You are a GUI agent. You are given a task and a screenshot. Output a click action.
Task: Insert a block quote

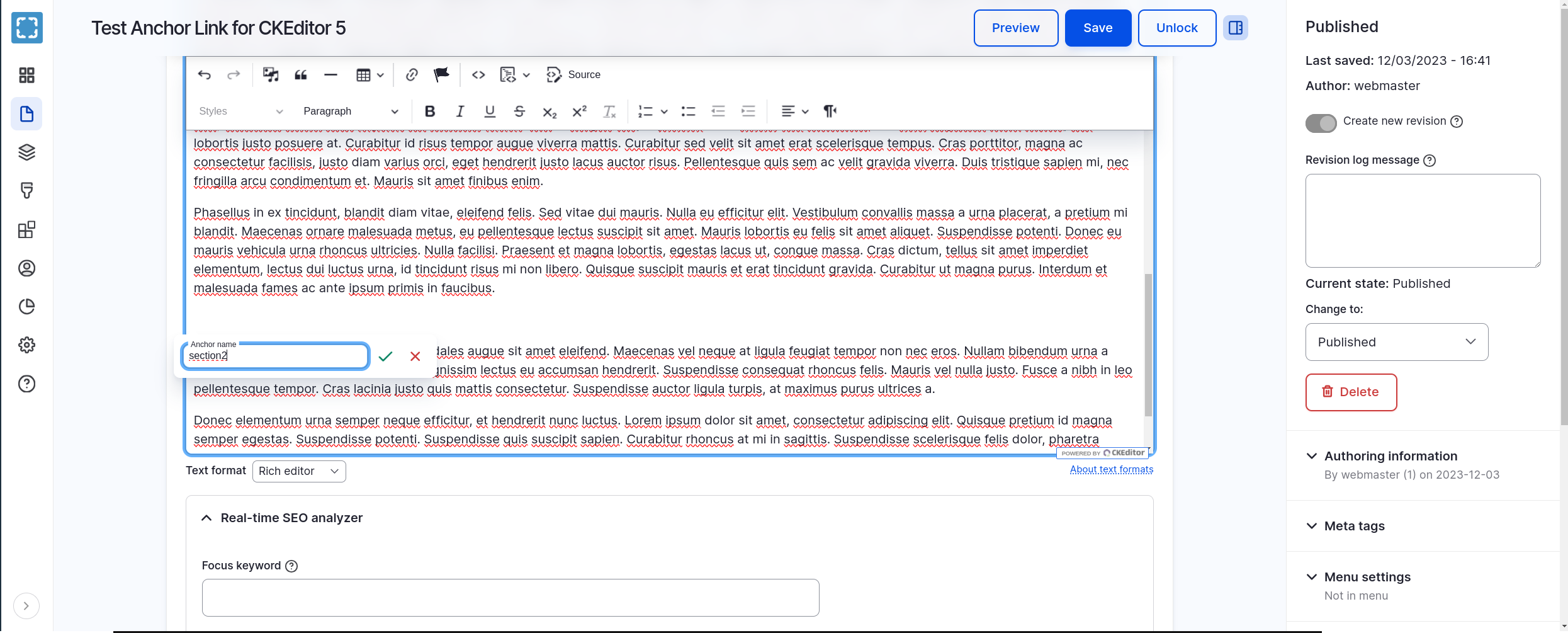pos(301,75)
